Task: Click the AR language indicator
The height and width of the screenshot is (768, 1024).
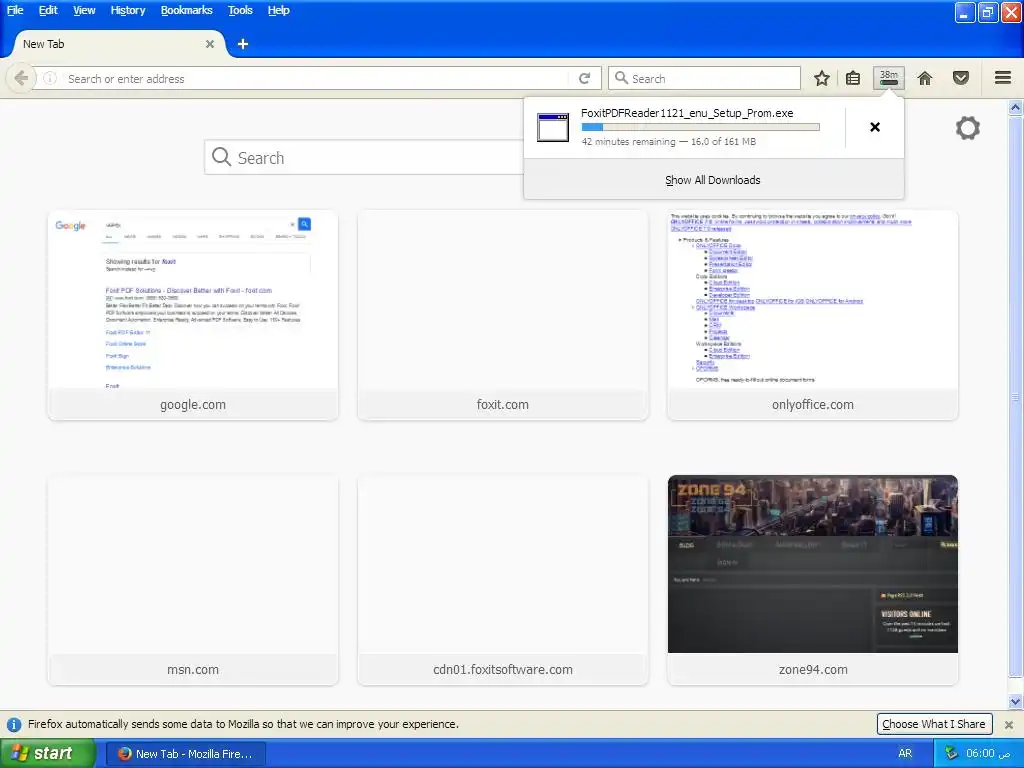Action: tap(905, 754)
